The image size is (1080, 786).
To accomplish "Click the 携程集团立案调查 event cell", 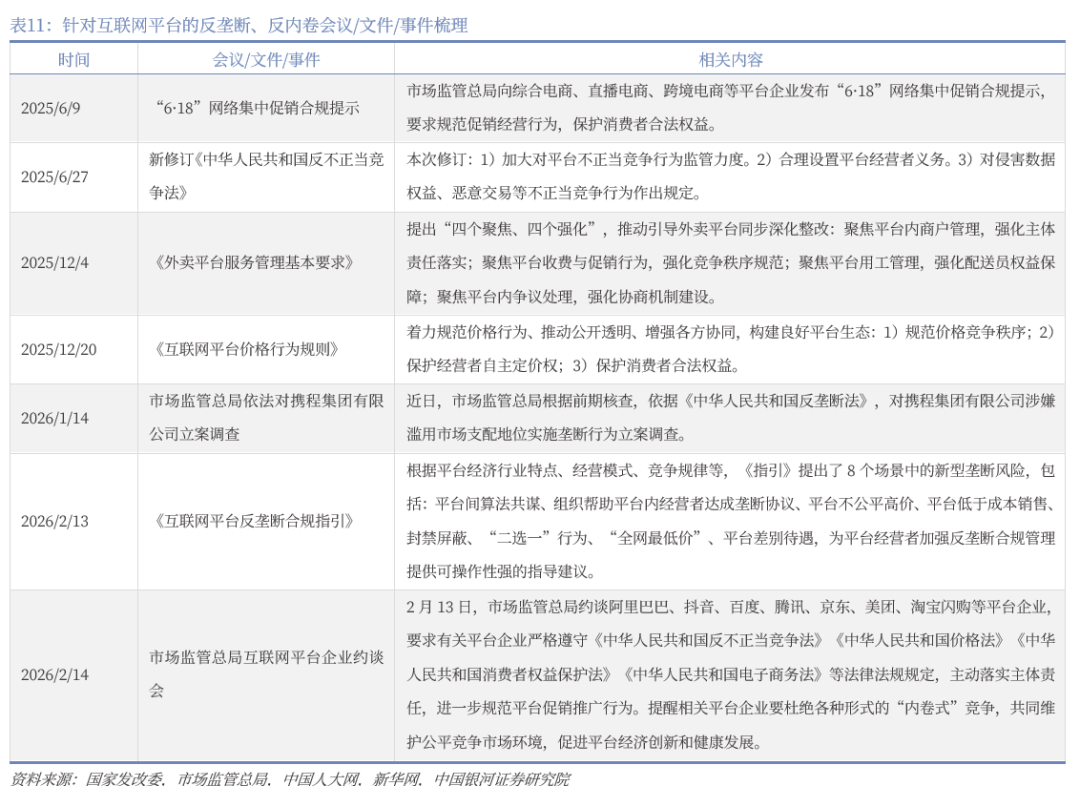I will pos(266,418).
